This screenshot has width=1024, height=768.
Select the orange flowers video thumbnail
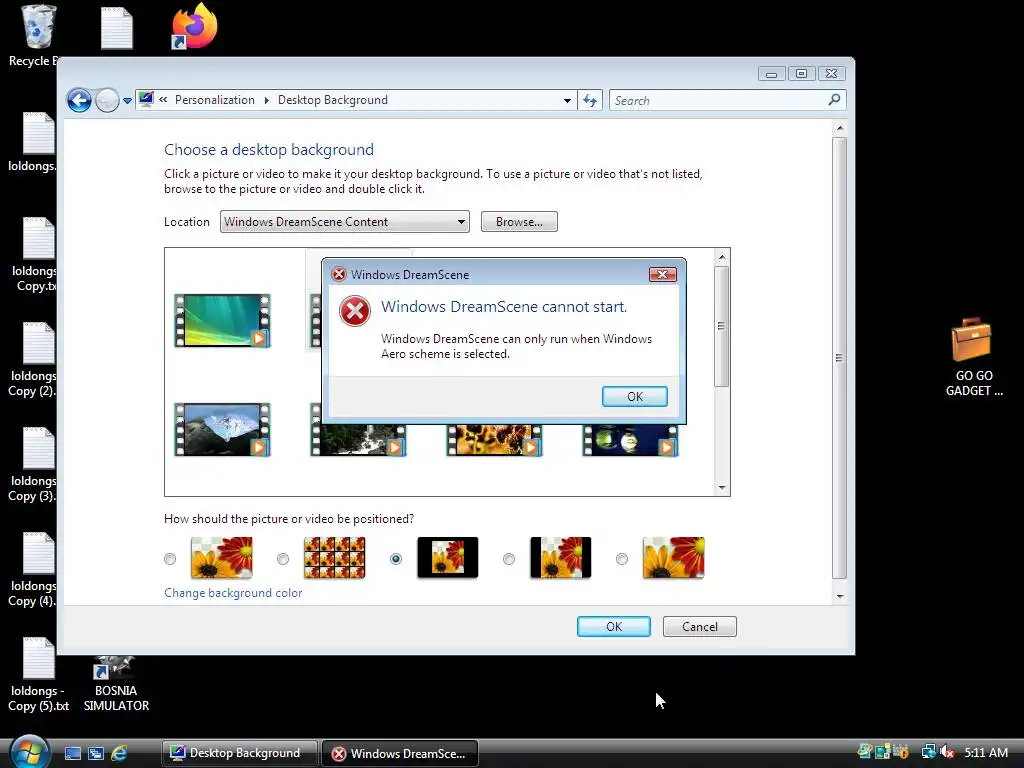[494, 439]
